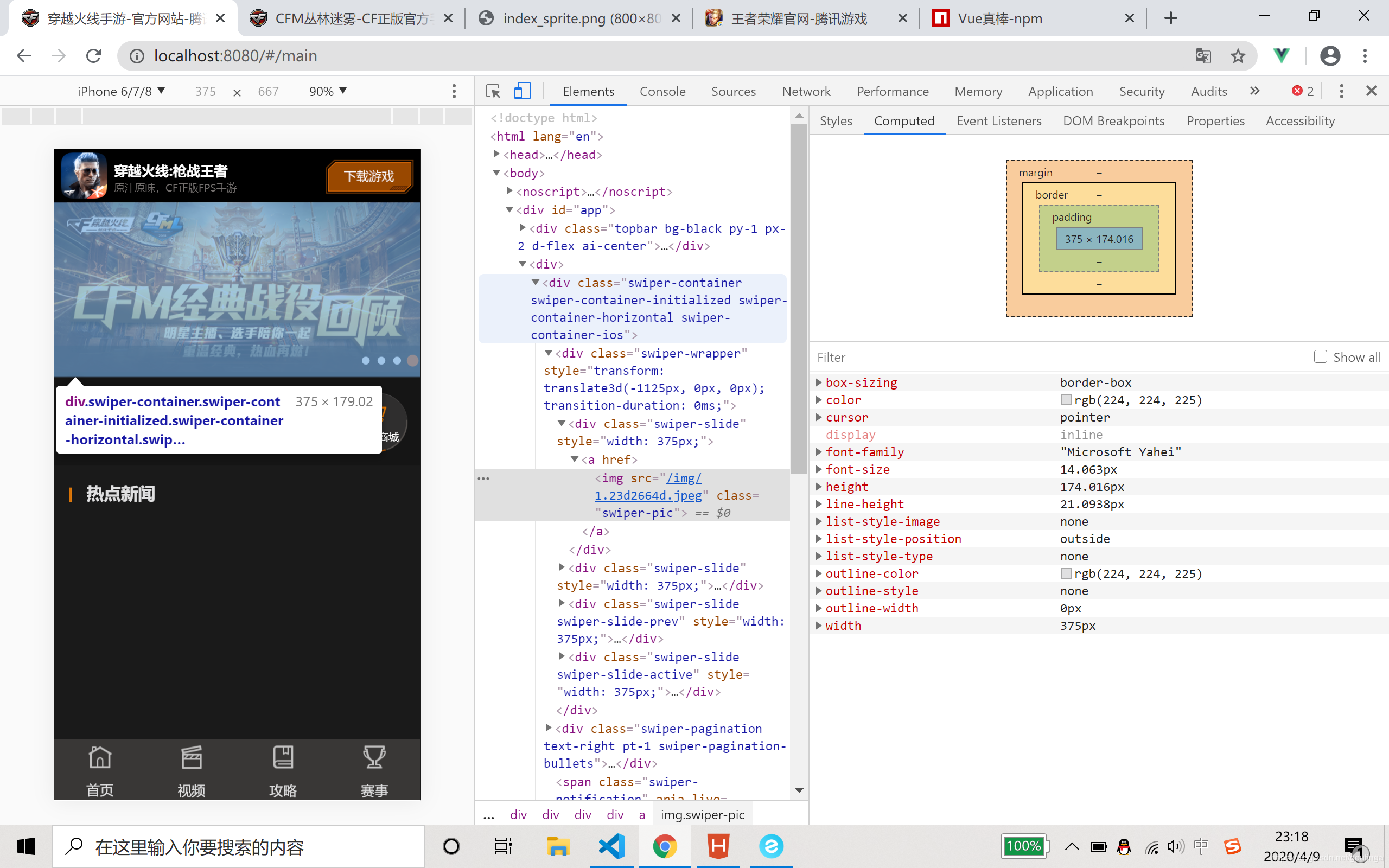Bookmark this page with the star icon

click(1238, 56)
